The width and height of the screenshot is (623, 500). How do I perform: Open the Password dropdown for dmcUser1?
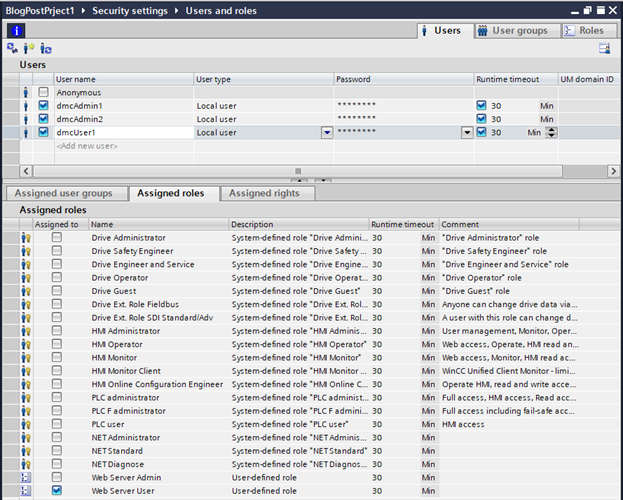pos(467,132)
